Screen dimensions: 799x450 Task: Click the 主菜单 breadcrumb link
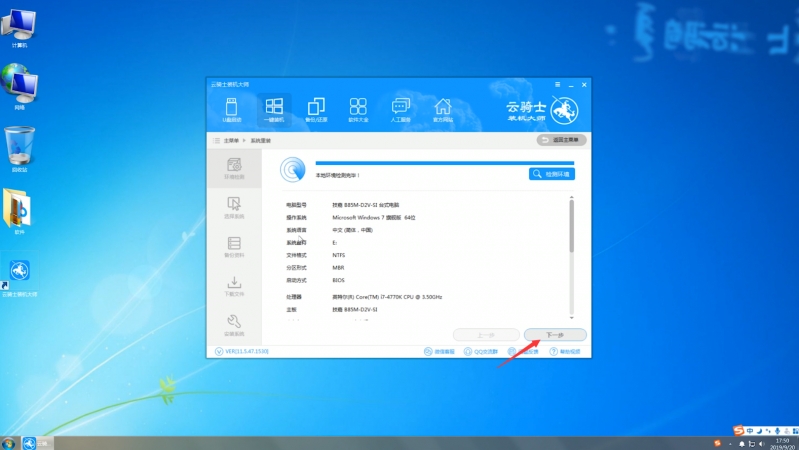(x=231, y=141)
